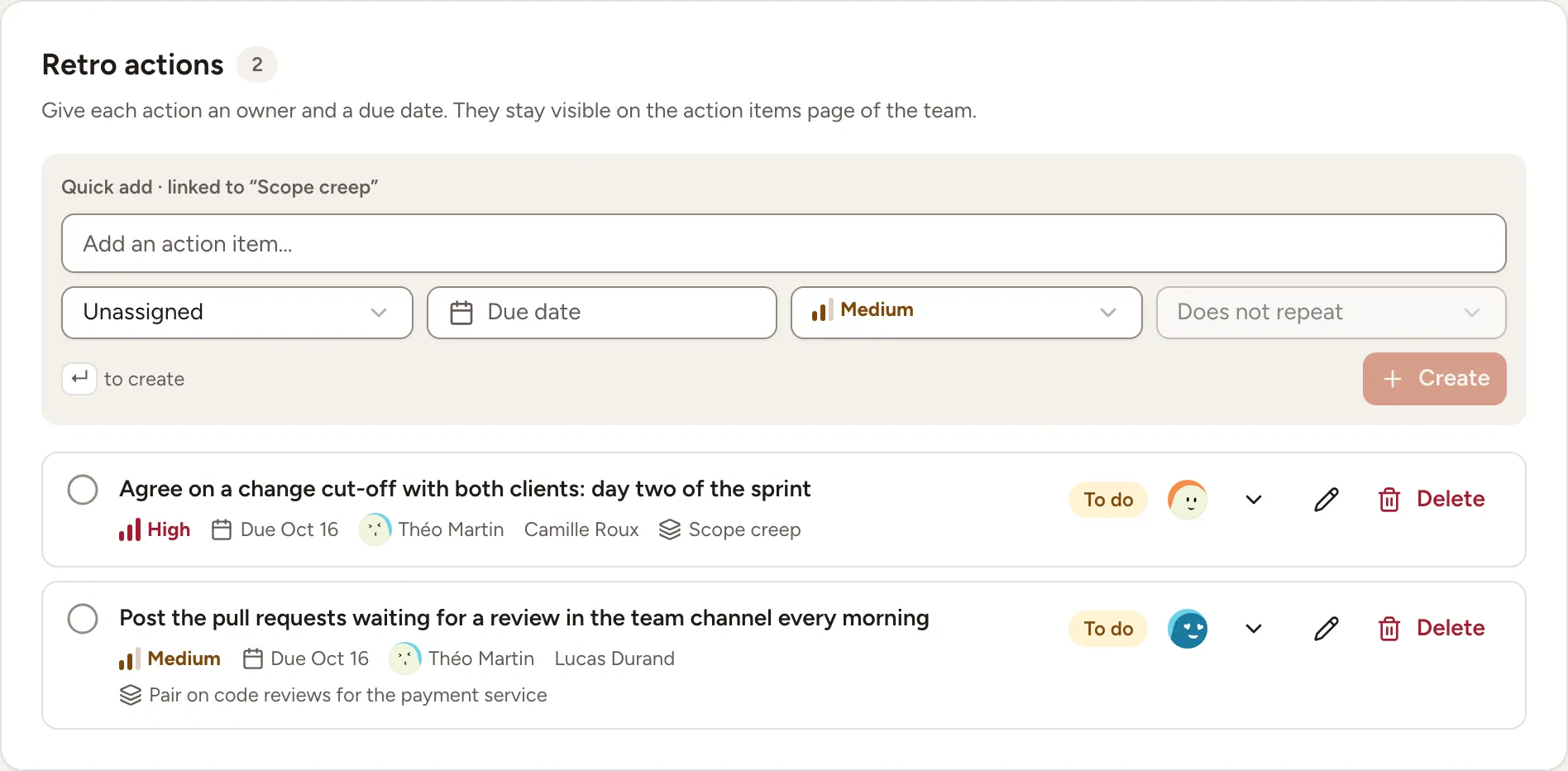The height and width of the screenshot is (771, 1568).
Task: Click the Scope creep linked topic text
Action: [744, 529]
